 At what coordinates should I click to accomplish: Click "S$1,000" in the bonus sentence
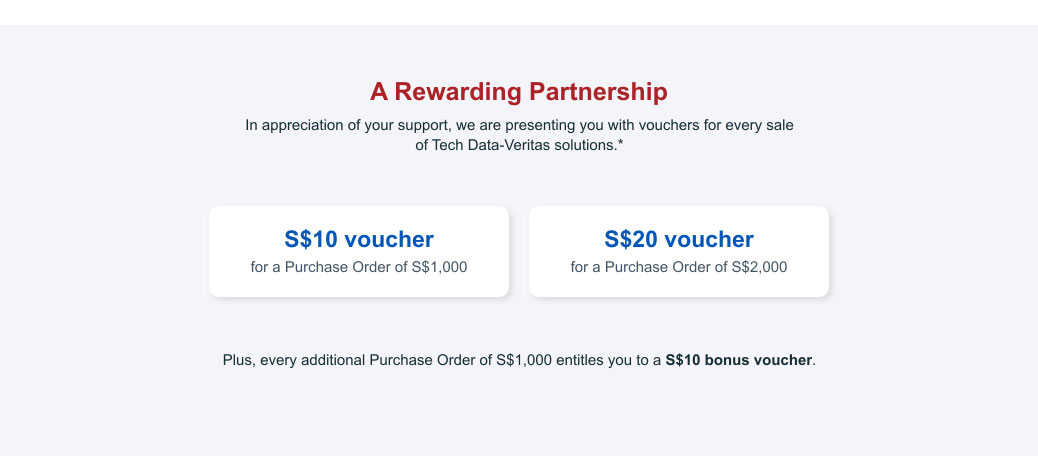[x=524, y=360]
